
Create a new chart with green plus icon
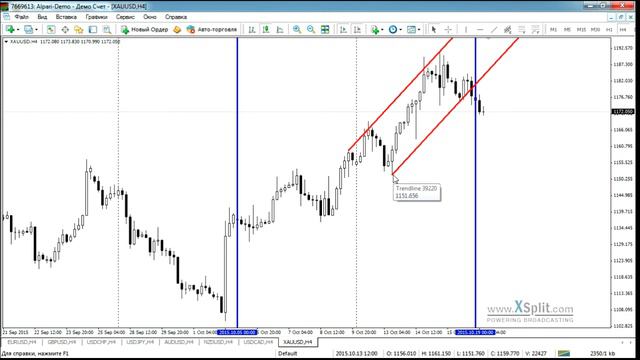[x=10, y=29]
